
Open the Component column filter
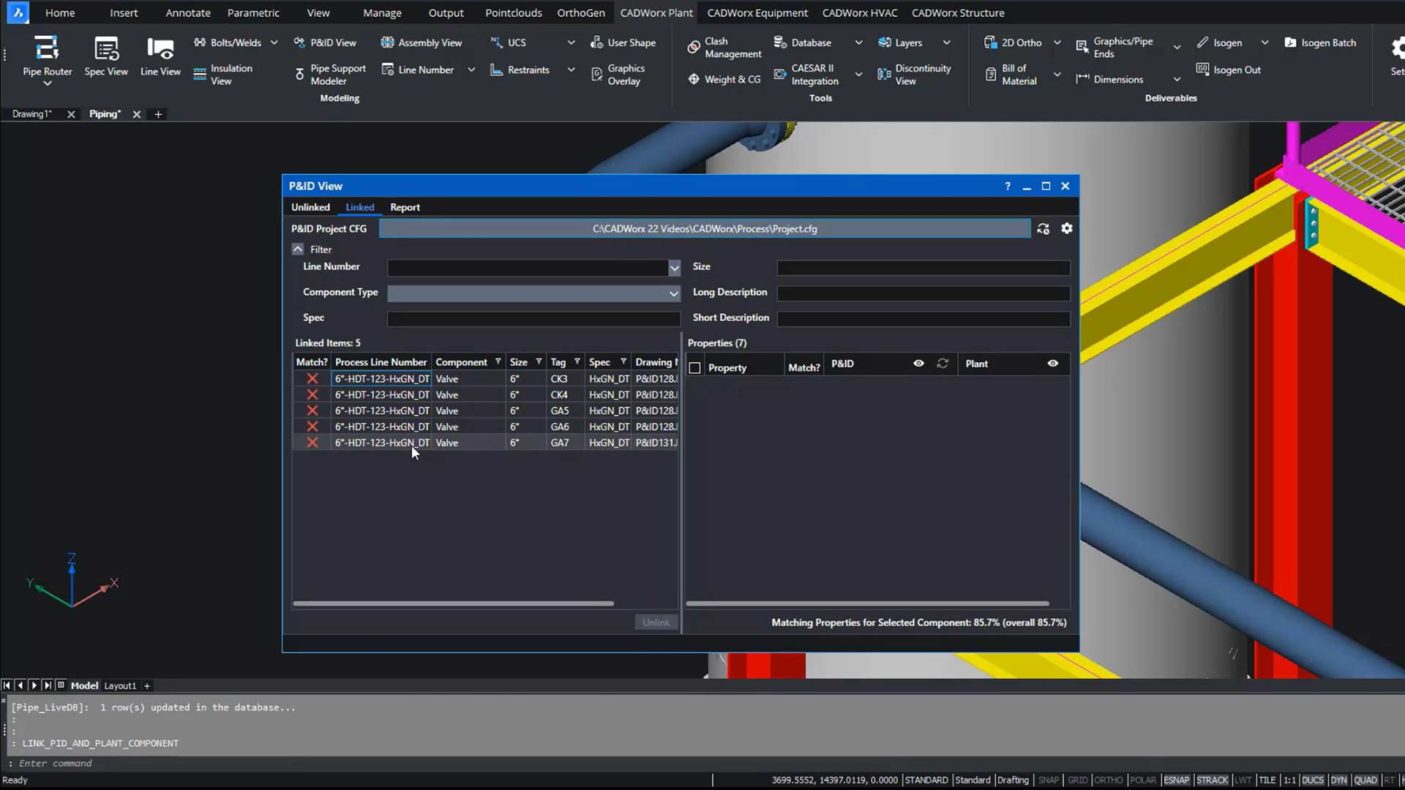tap(498, 362)
